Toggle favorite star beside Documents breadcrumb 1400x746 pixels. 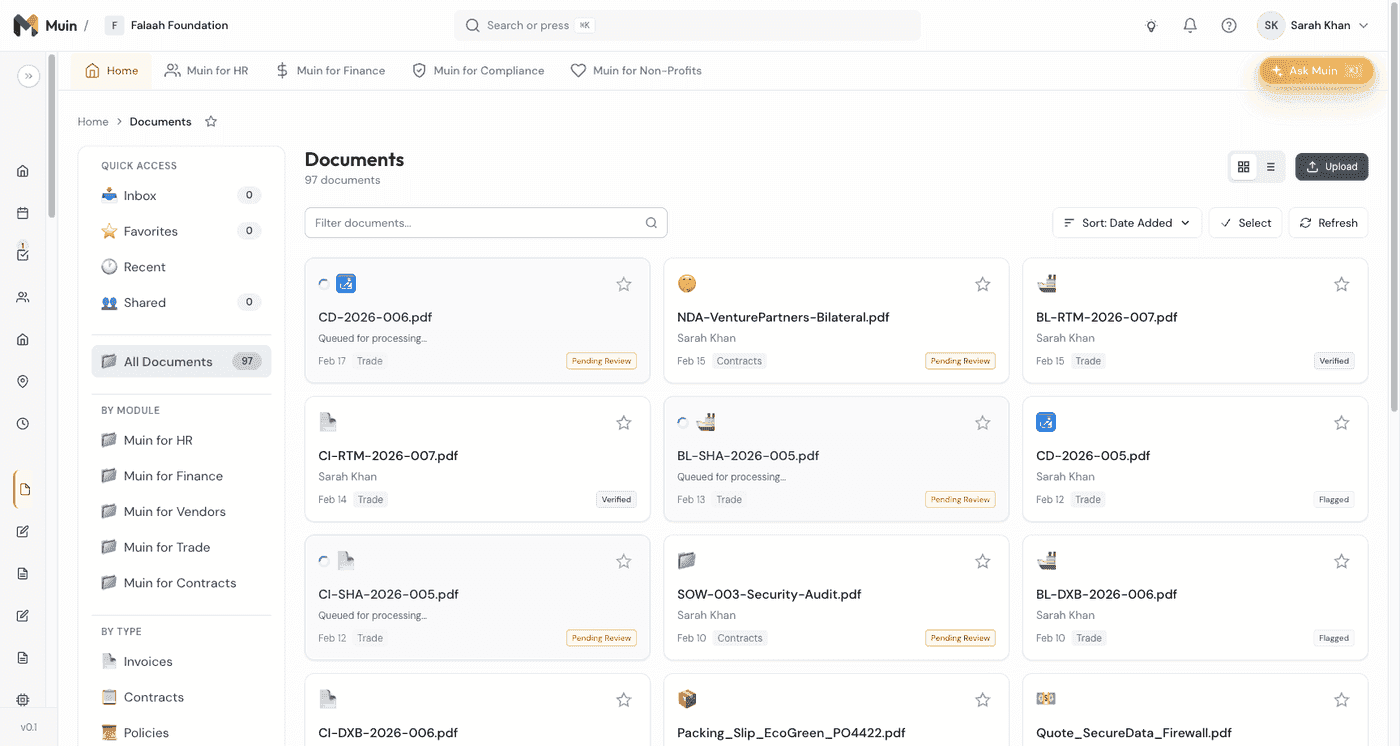211,122
